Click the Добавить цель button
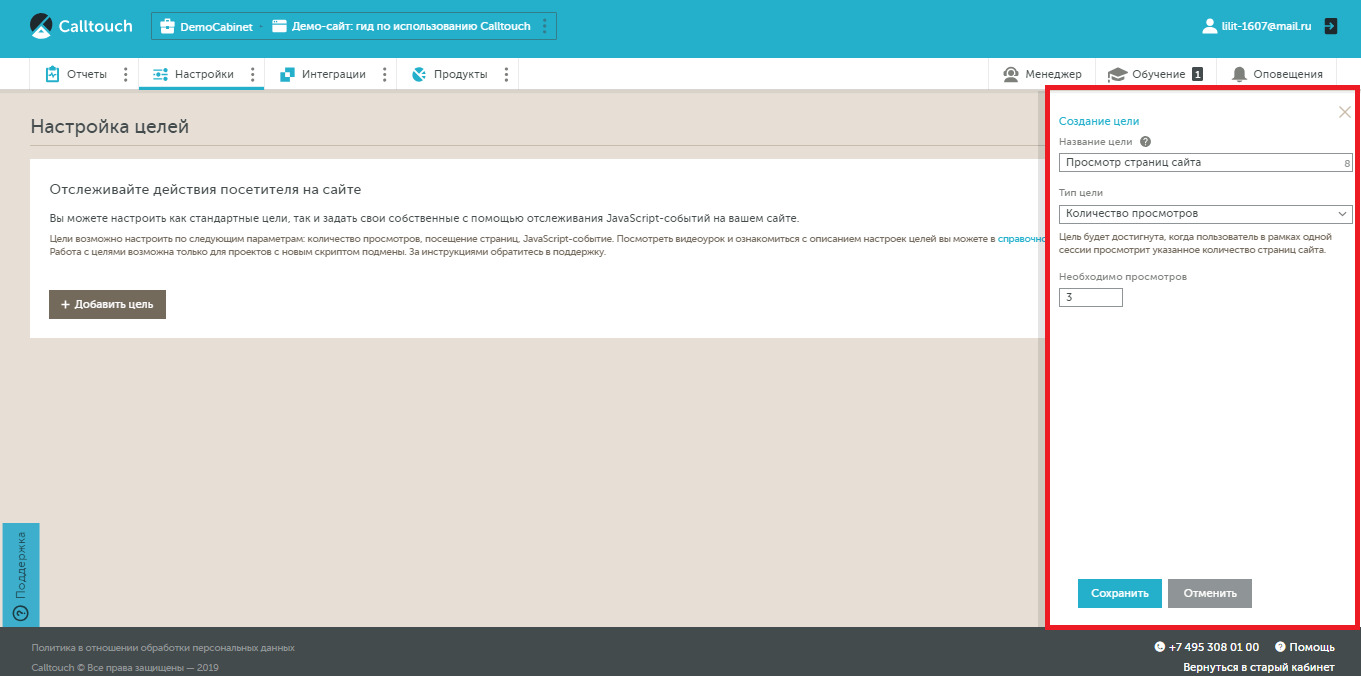 coord(107,304)
